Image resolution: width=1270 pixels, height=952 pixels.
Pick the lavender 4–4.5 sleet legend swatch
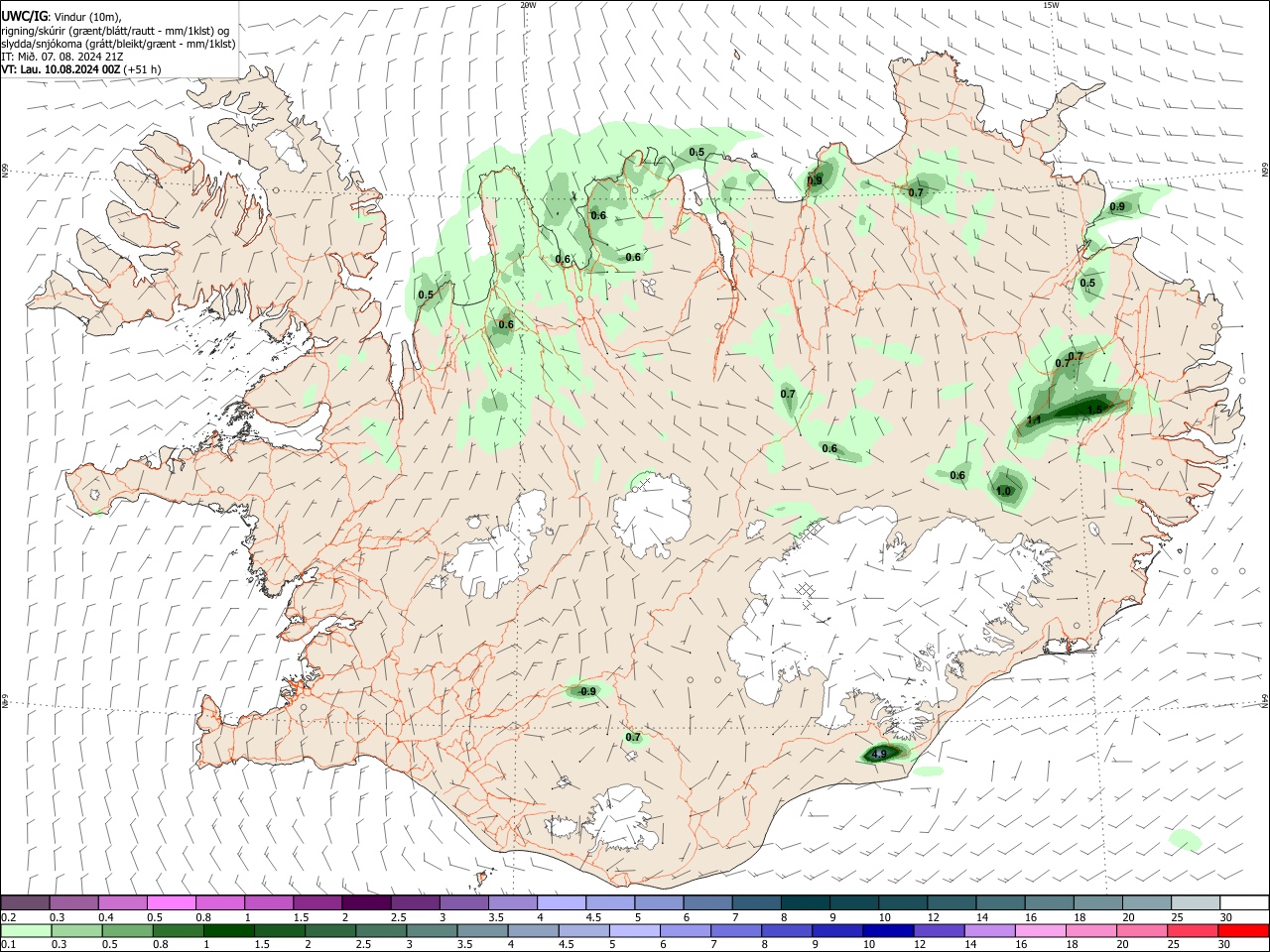point(562,903)
